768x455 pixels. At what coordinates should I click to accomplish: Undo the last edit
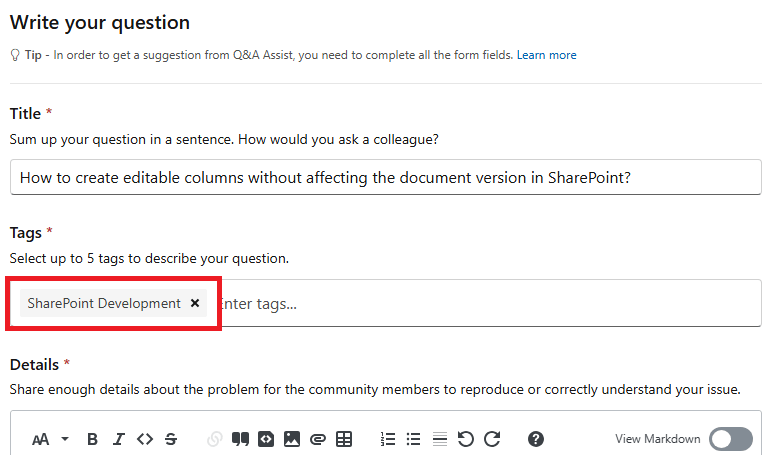(x=465, y=439)
